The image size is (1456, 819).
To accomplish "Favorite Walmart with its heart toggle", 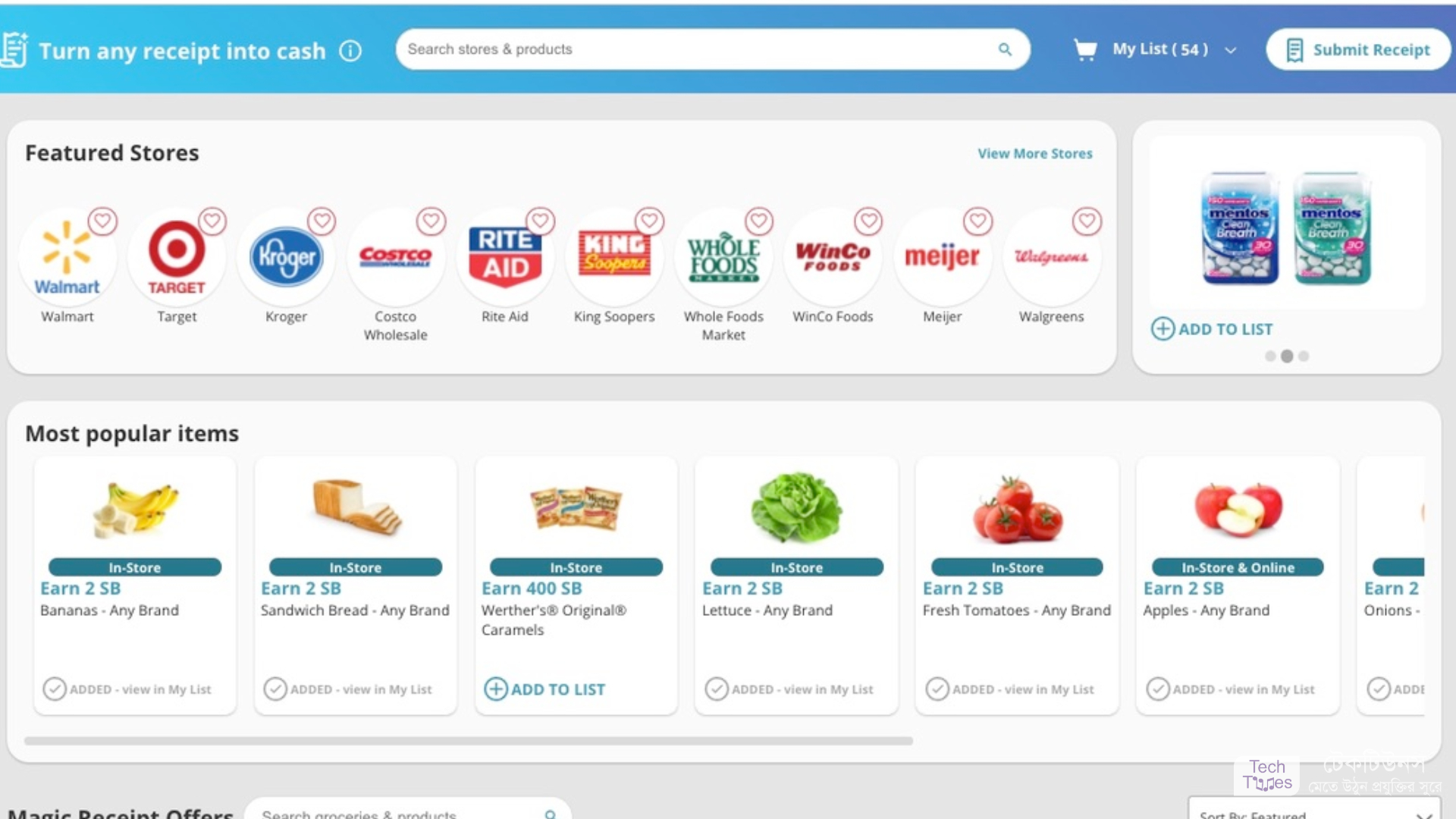I will [103, 221].
